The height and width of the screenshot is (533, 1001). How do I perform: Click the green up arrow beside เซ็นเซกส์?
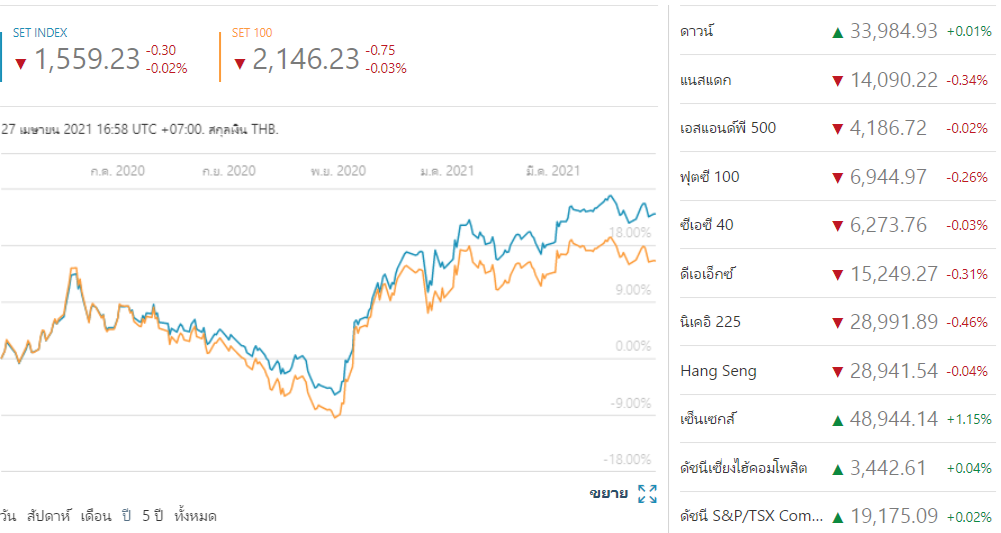point(837,419)
